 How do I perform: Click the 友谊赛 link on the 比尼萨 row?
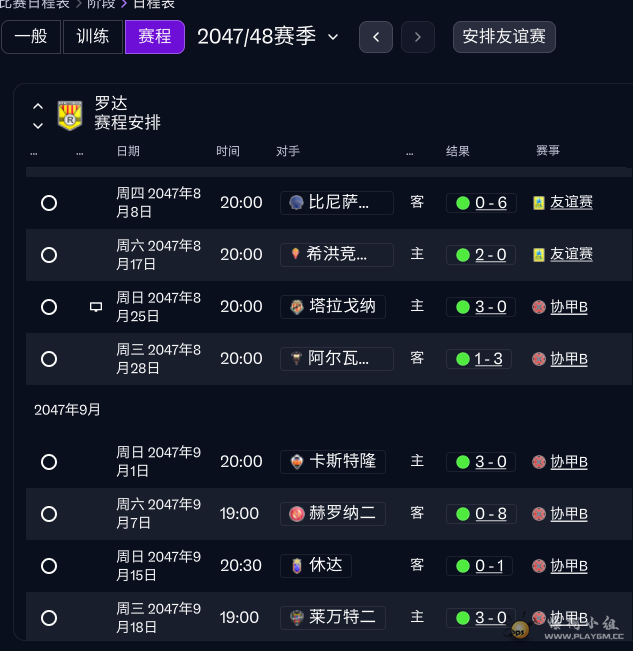coord(571,202)
